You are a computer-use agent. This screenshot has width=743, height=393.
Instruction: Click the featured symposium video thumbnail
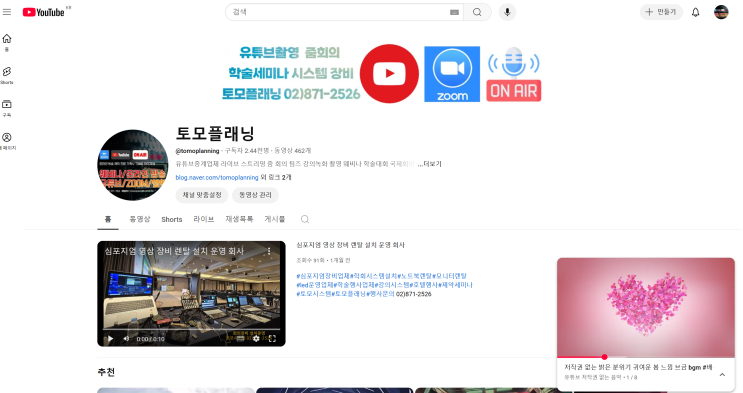click(x=191, y=294)
